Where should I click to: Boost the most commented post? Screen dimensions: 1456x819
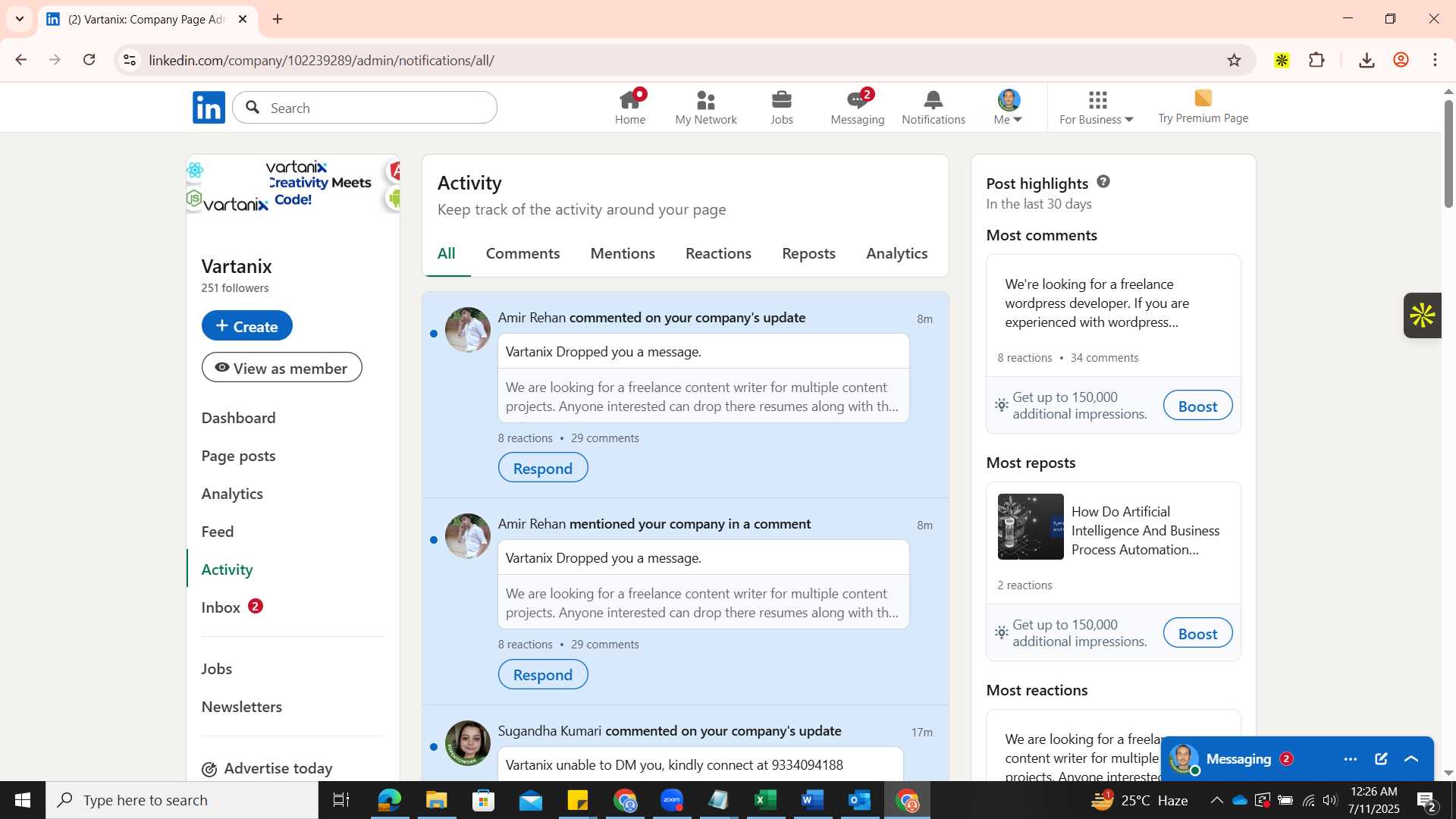pyautogui.click(x=1197, y=406)
